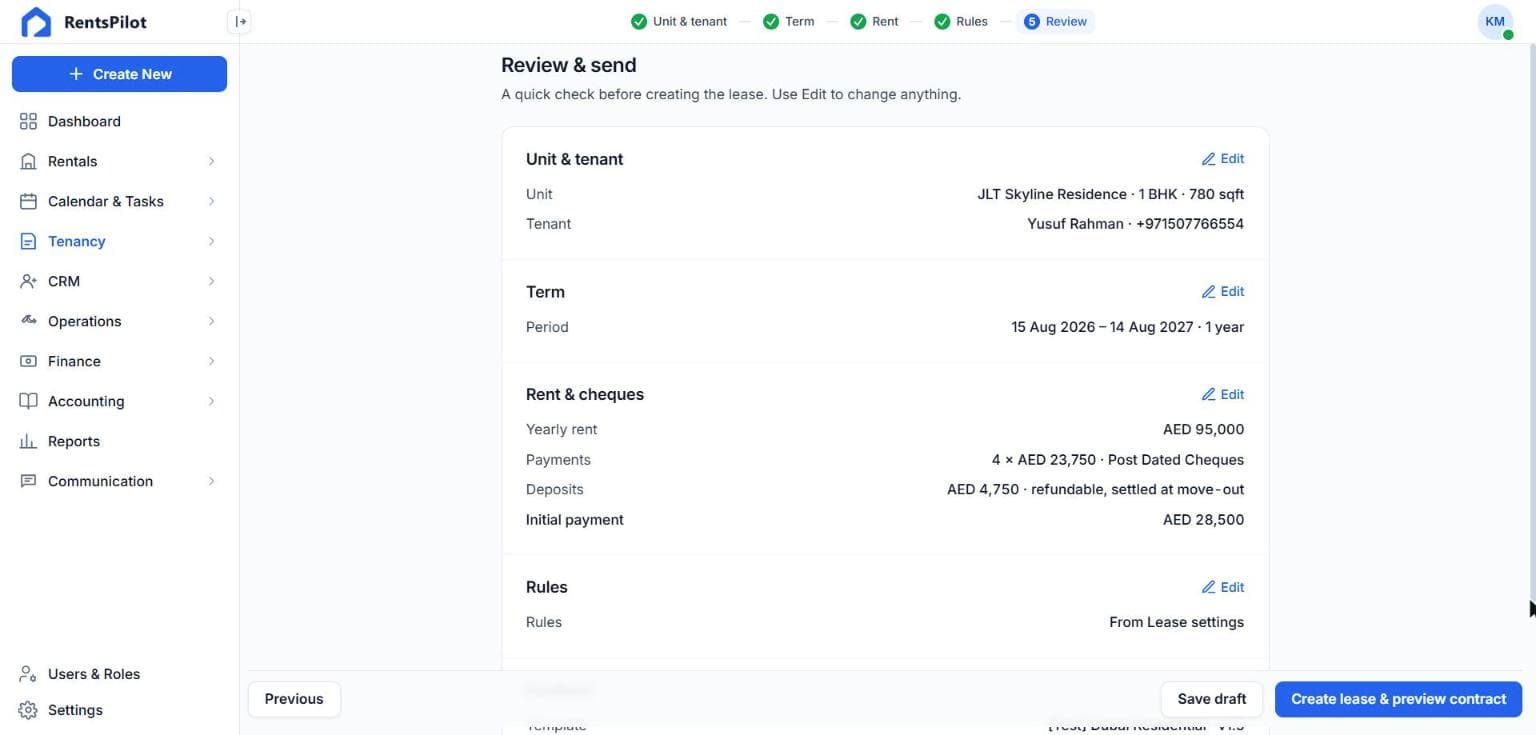The image size is (1536, 735).
Task: Select the Review step indicator
Action: pyautogui.click(x=1056, y=21)
